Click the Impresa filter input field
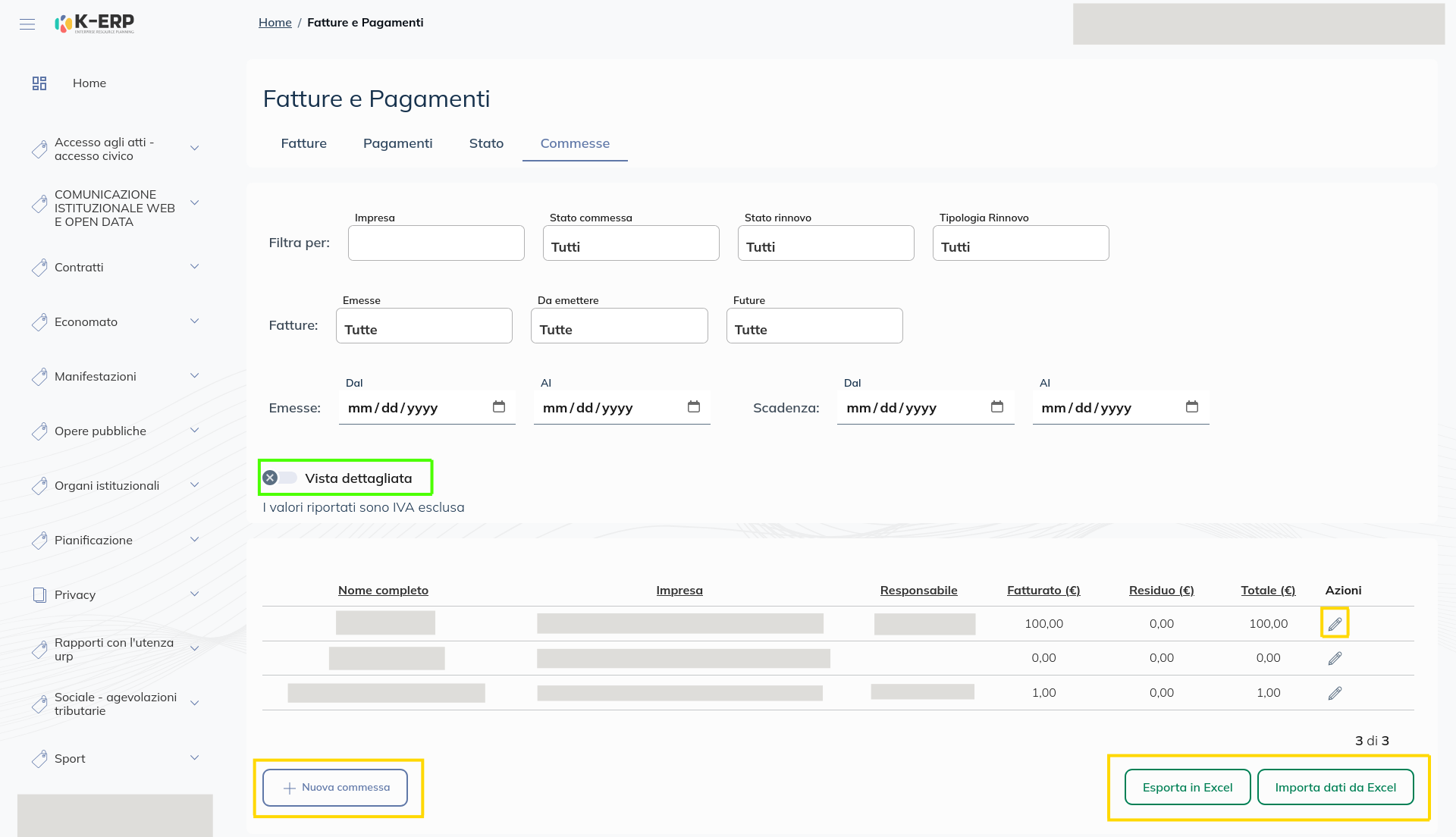 pos(436,243)
